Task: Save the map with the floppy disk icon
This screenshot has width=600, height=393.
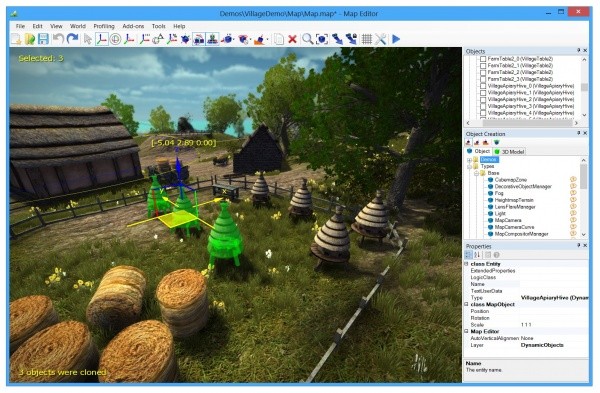Action: (43, 39)
